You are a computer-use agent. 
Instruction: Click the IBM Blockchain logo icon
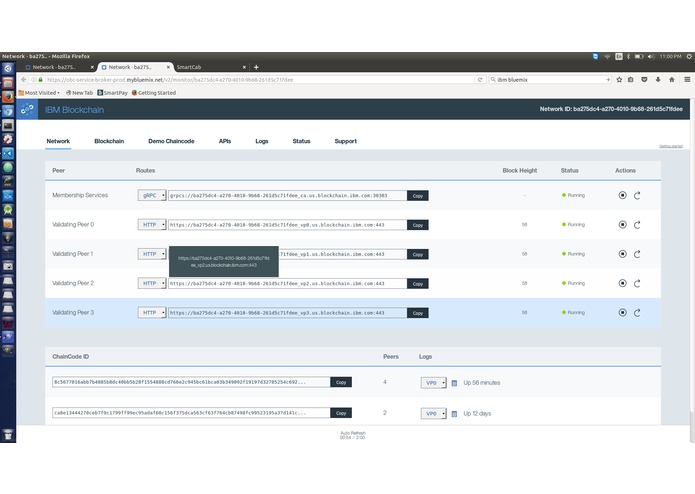(27, 109)
